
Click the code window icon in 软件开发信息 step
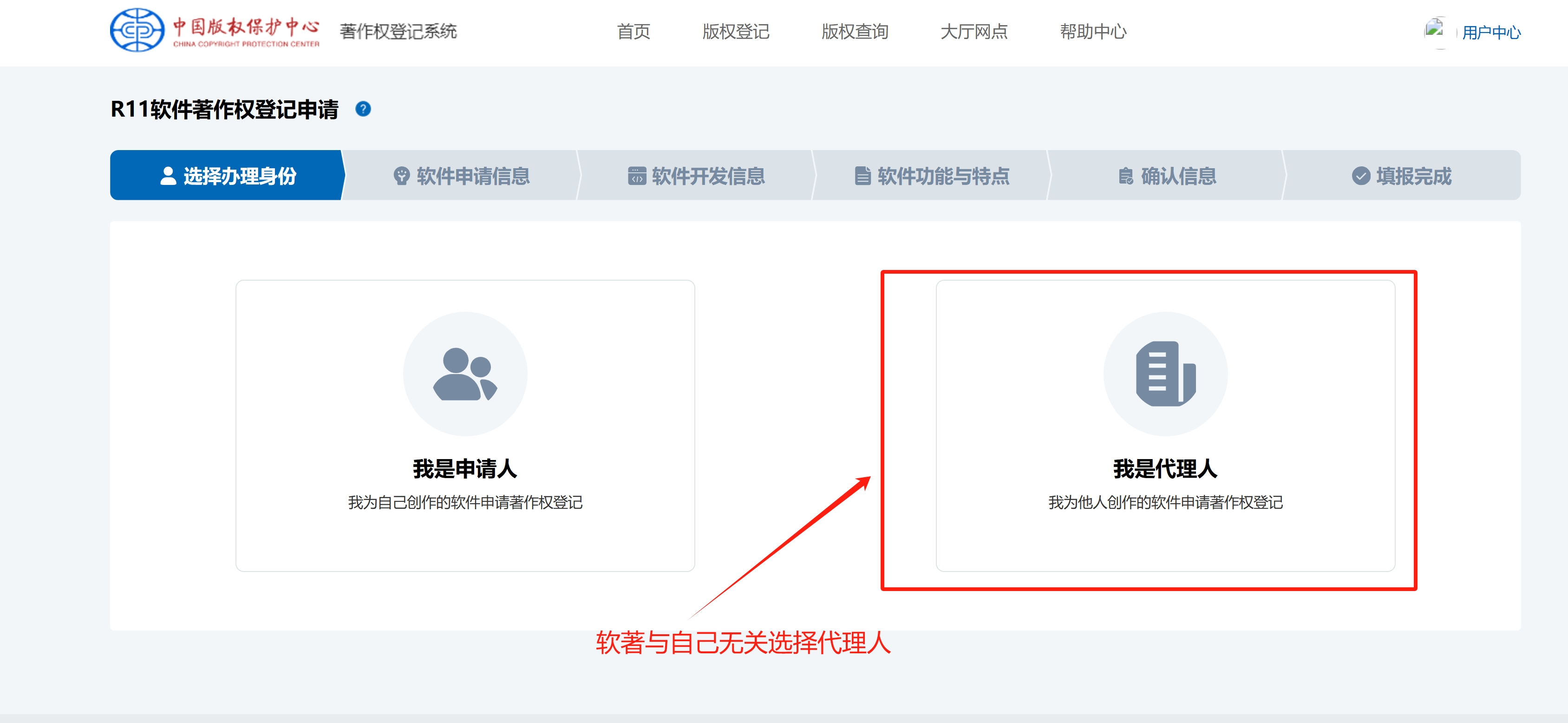tap(637, 176)
